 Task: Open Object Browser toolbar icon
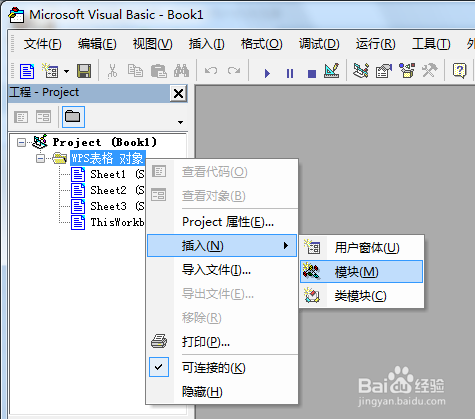(x=407, y=71)
